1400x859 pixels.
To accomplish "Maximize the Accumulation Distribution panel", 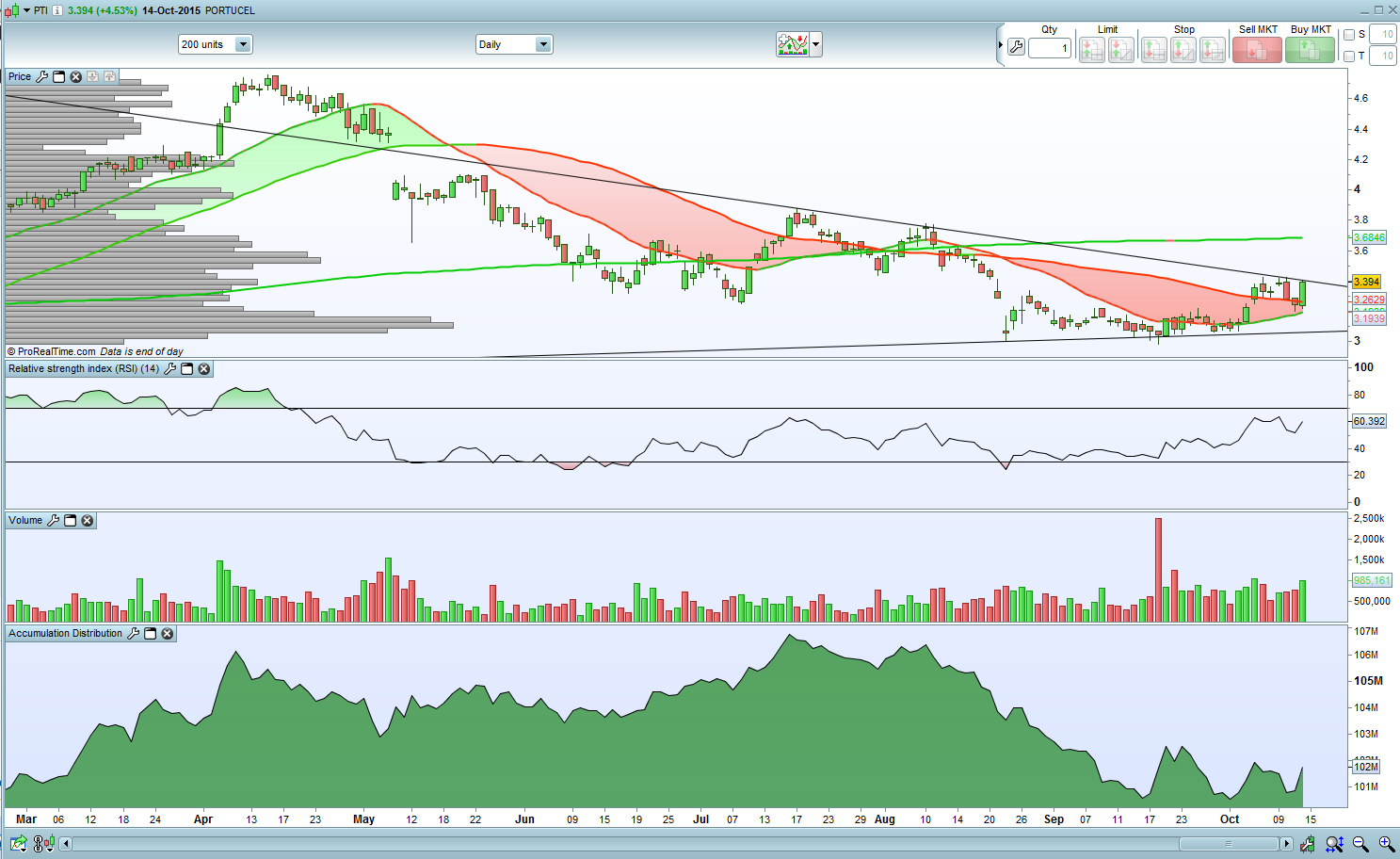I will 150,633.
